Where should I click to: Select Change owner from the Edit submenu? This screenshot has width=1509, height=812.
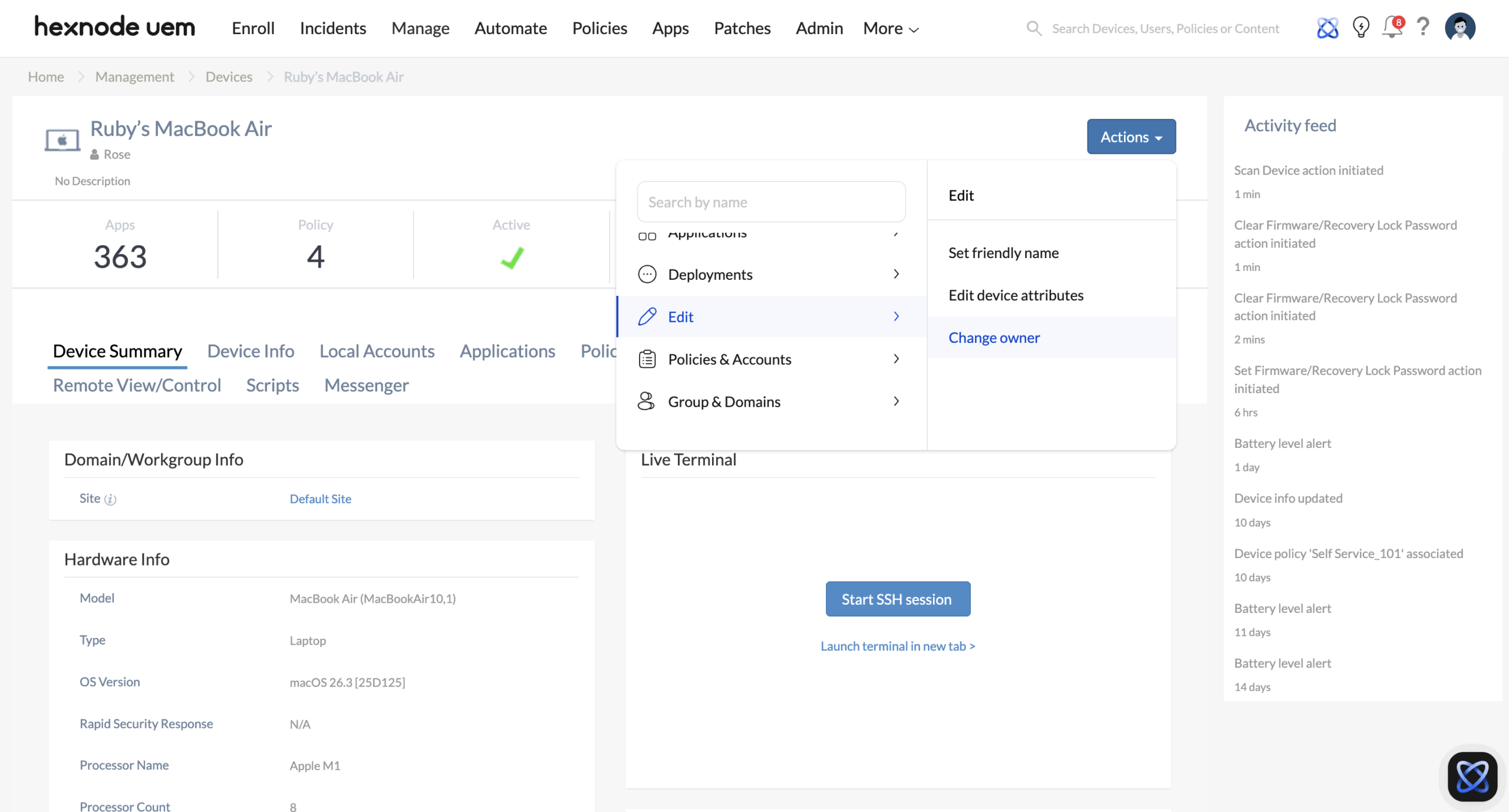point(994,337)
